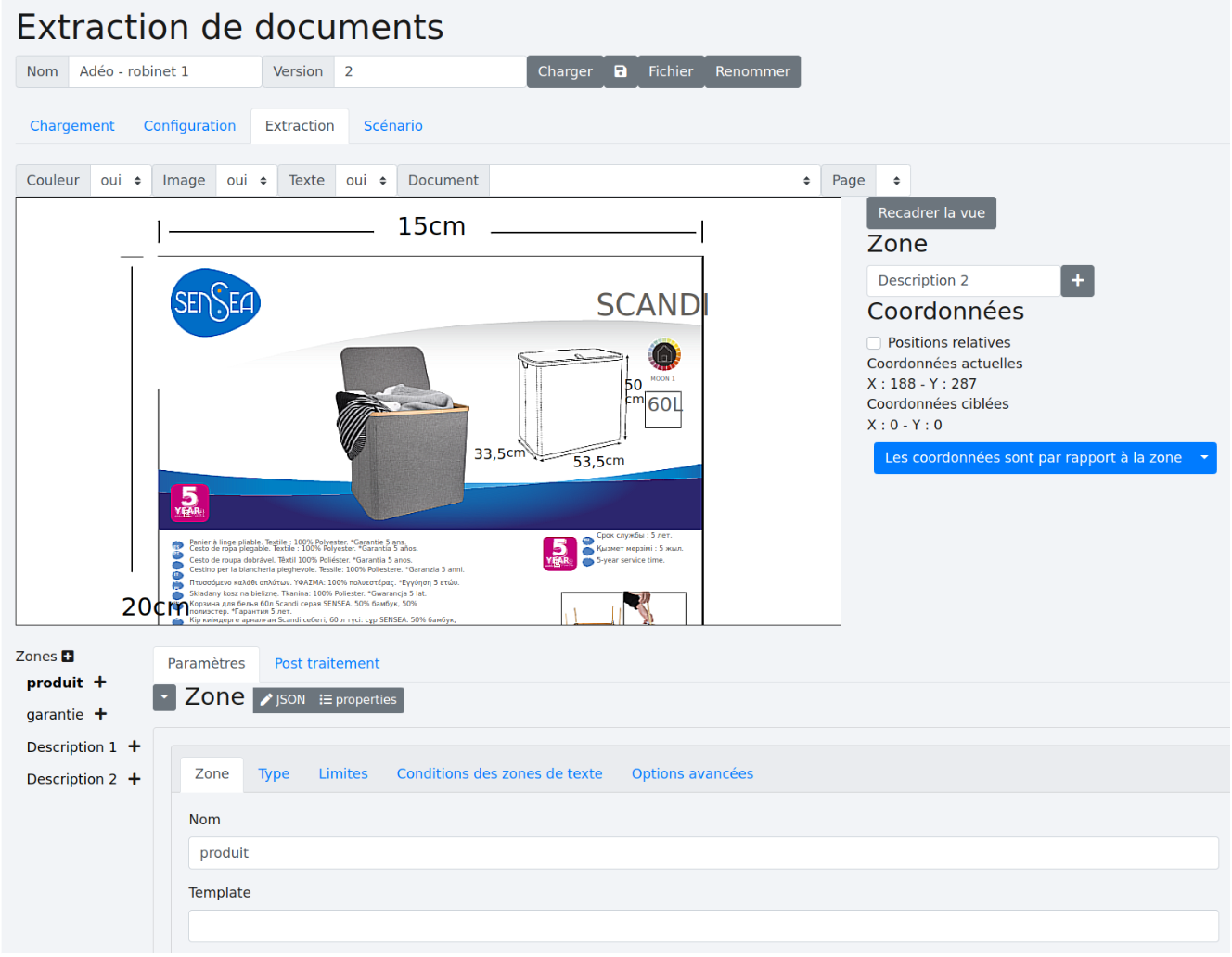1232x957 pixels.
Task: Click plus icon next to Description 2
Action: 135,779
